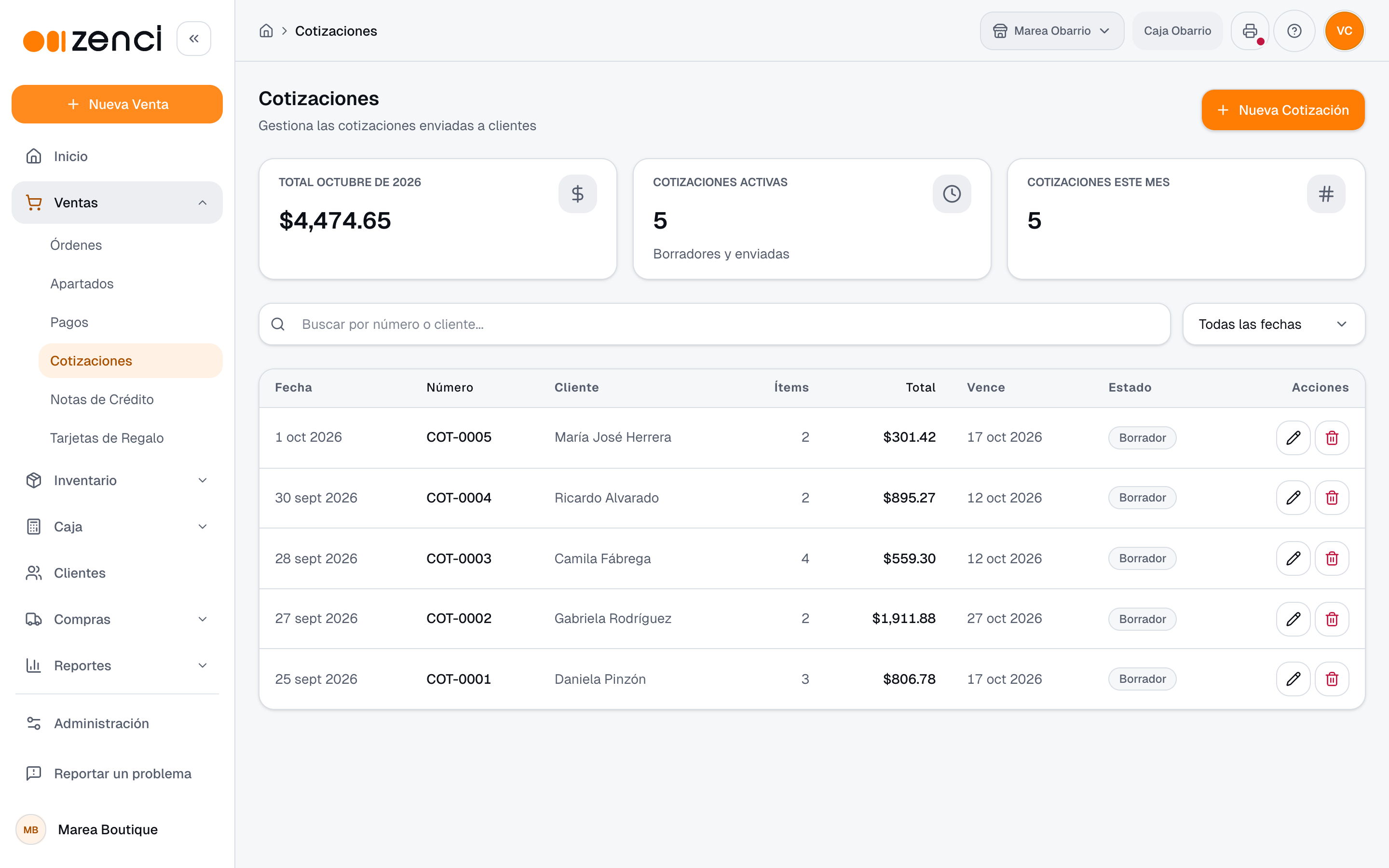
Task: Select the Cotizaciones sidebar item
Action: pos(130,361)
